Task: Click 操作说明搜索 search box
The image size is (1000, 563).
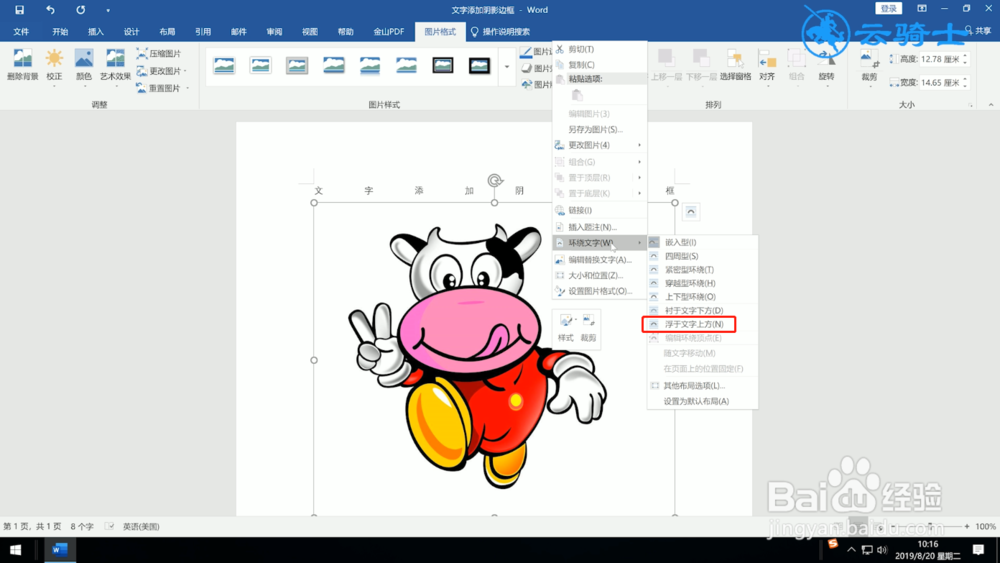Action: point(500,31)
